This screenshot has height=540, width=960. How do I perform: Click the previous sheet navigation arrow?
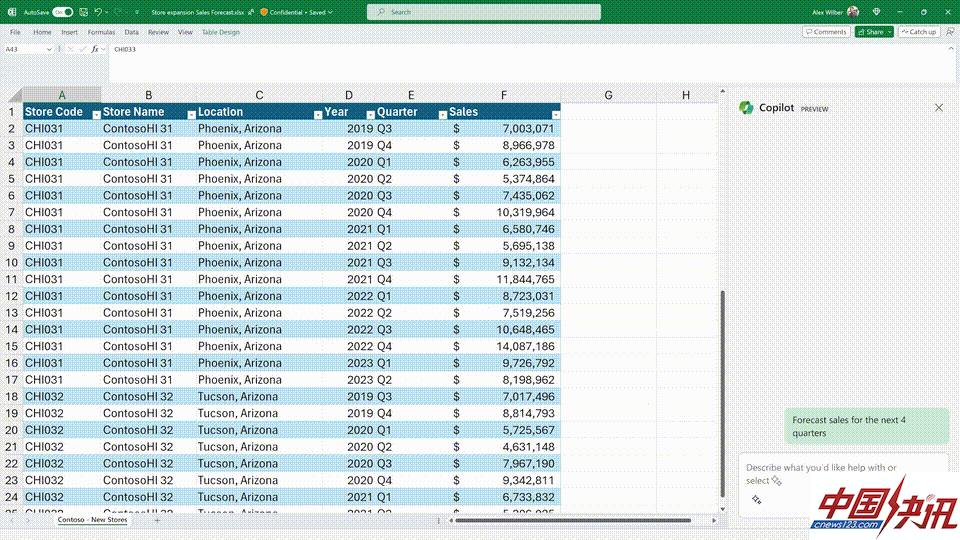tap(12, 520)
